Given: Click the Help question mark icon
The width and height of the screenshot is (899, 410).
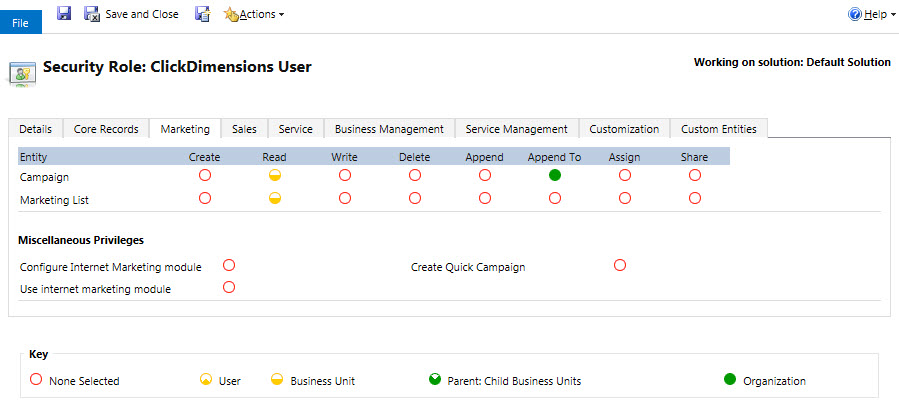Looking at the screenshot, I should point(855,14).
